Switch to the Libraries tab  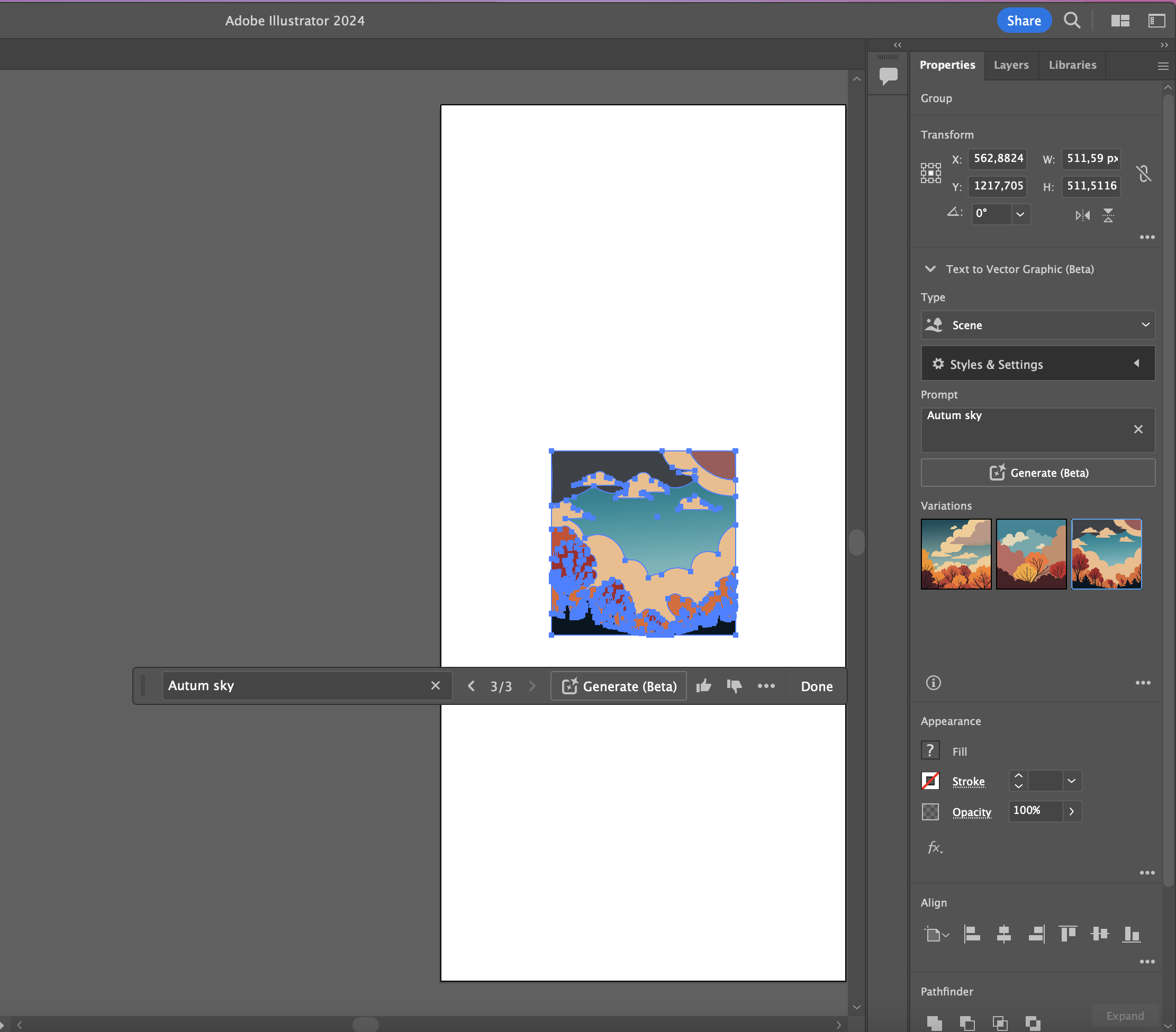[1072, 65]
